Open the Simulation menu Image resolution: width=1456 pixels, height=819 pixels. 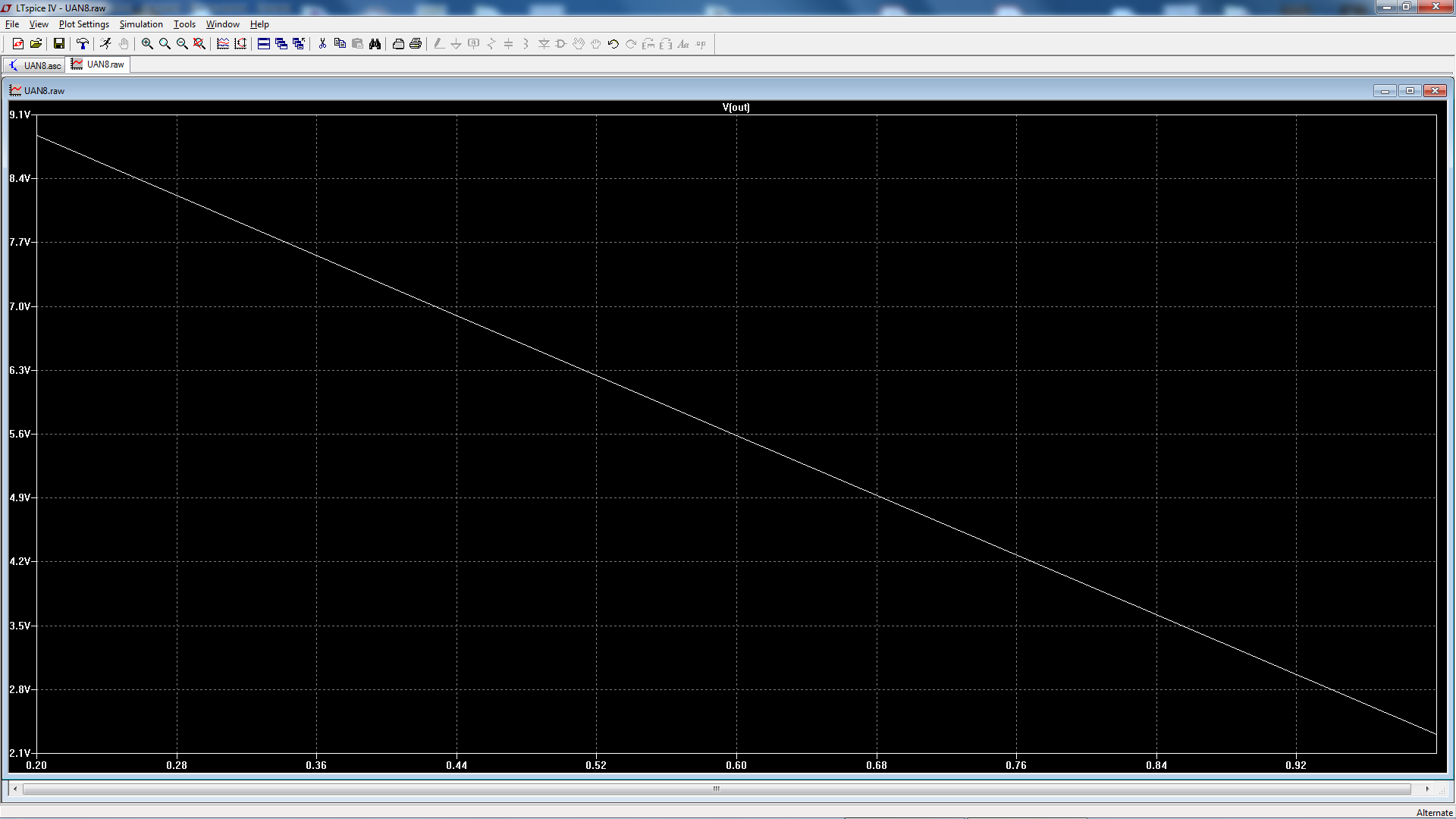[141, 24]
